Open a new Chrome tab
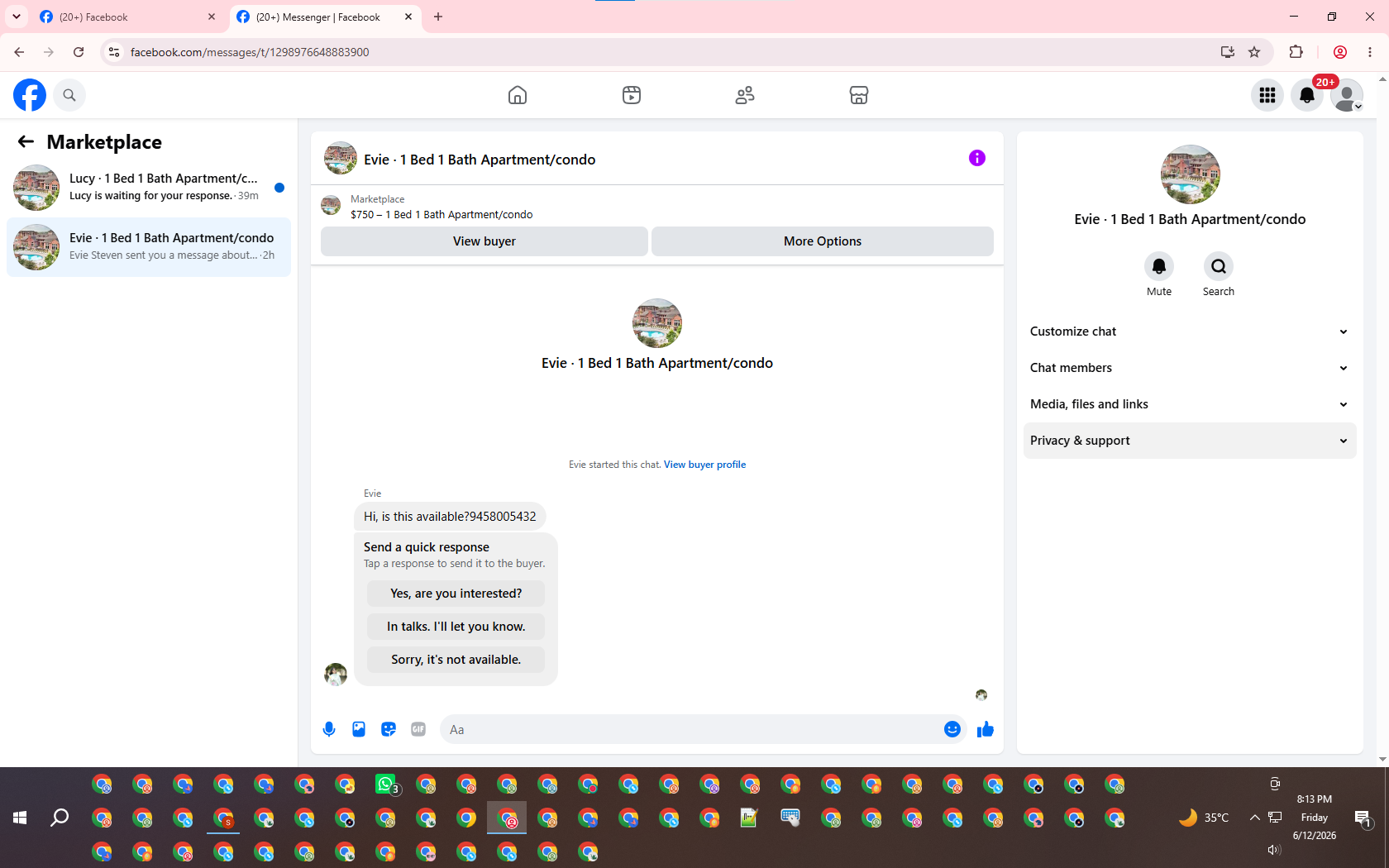The height and width of the screenshot is (868, 1389). (x=438, y=17)
